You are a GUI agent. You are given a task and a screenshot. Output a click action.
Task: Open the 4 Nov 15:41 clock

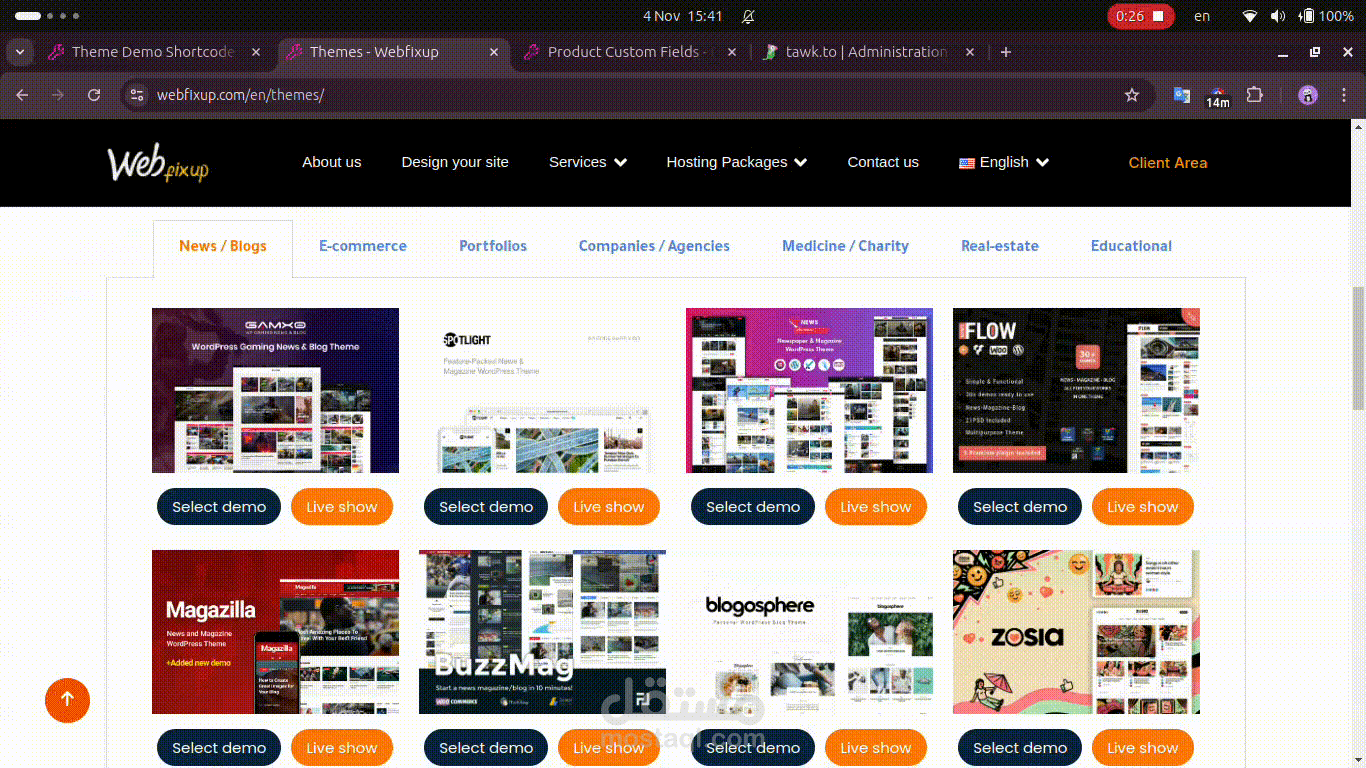pyautogui.click(x=683, y=16)
